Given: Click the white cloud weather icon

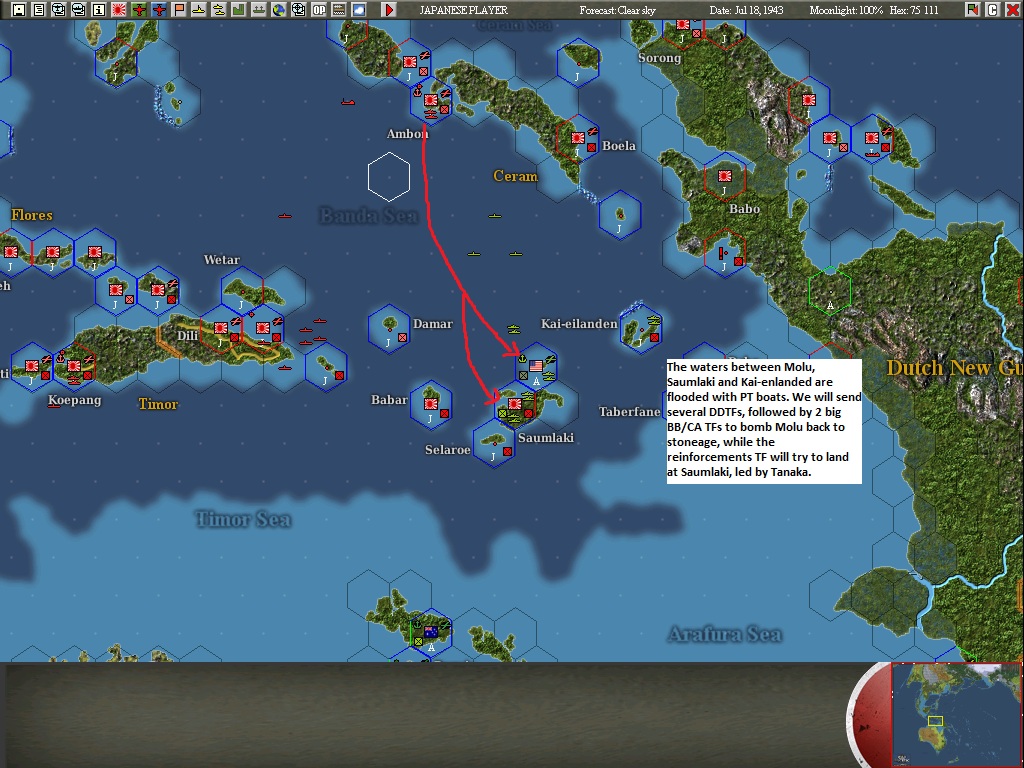Looking at the screenshot, I should [359, 10].
